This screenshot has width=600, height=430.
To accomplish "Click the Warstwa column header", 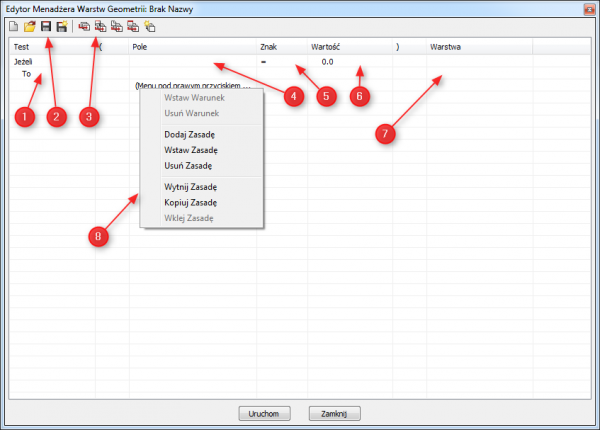I will (x=445, y=46).
